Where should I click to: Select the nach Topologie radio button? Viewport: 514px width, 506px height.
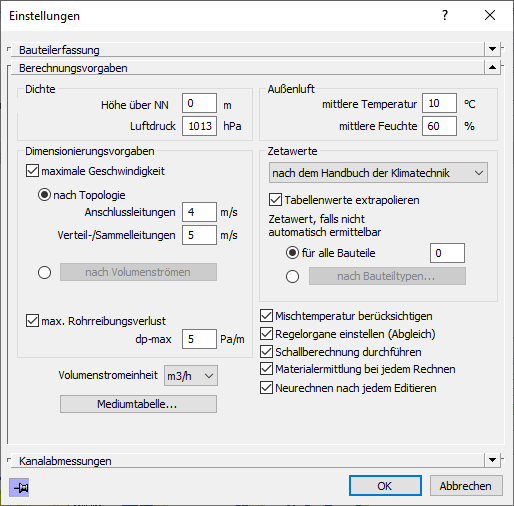(44, 195)
